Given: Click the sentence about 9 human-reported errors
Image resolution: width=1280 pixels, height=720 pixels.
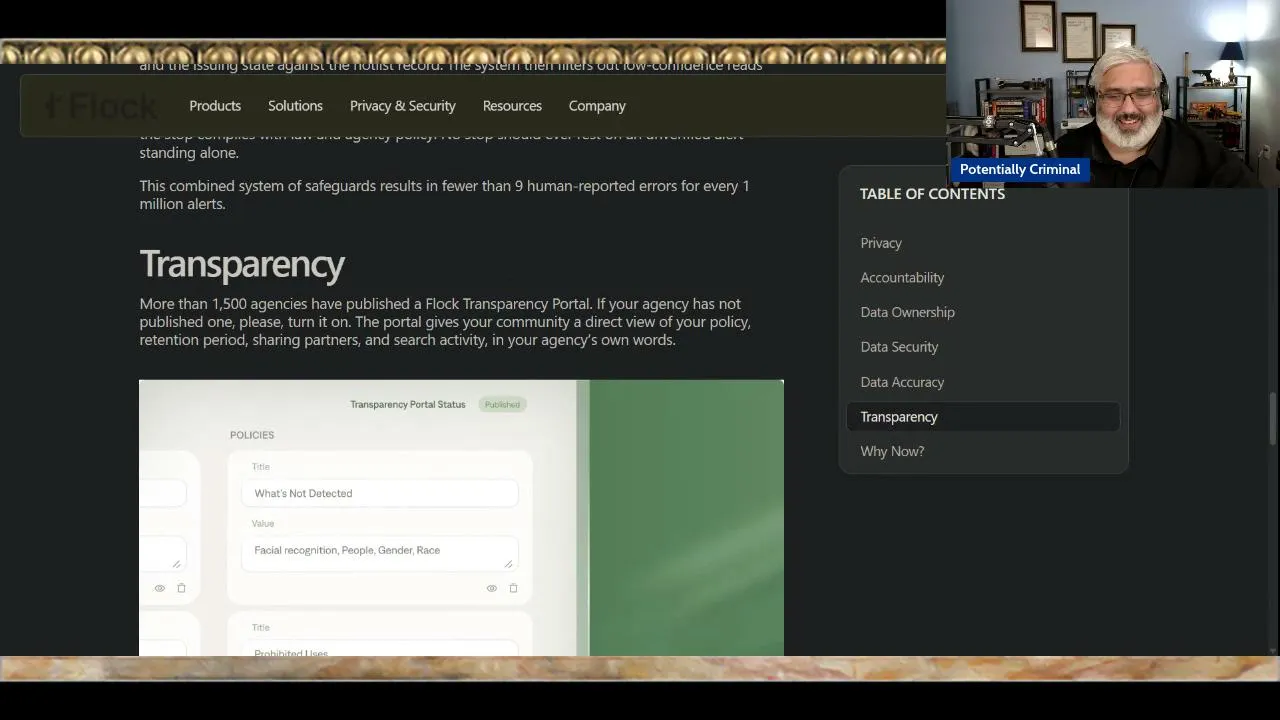Looking at the screenshot, I should click(x=444, y=195).
